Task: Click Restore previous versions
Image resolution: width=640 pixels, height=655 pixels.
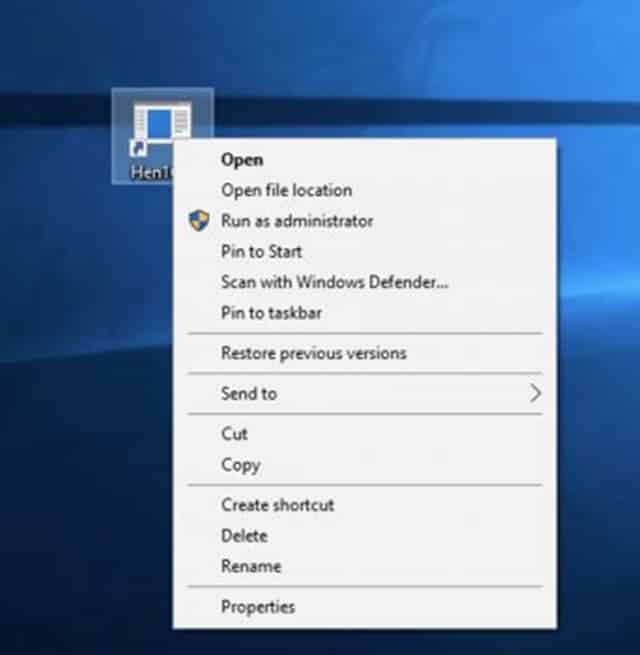Action: coord(313,353)
